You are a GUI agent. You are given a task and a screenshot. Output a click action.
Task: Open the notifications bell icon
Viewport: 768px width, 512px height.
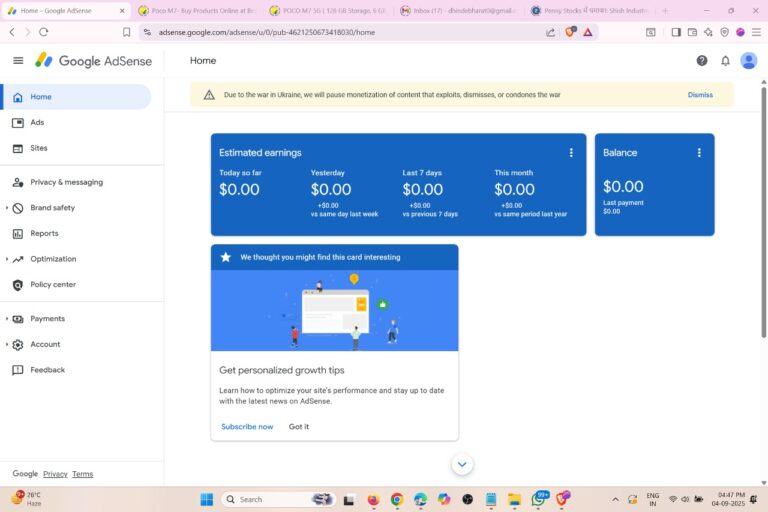point(725,61)
